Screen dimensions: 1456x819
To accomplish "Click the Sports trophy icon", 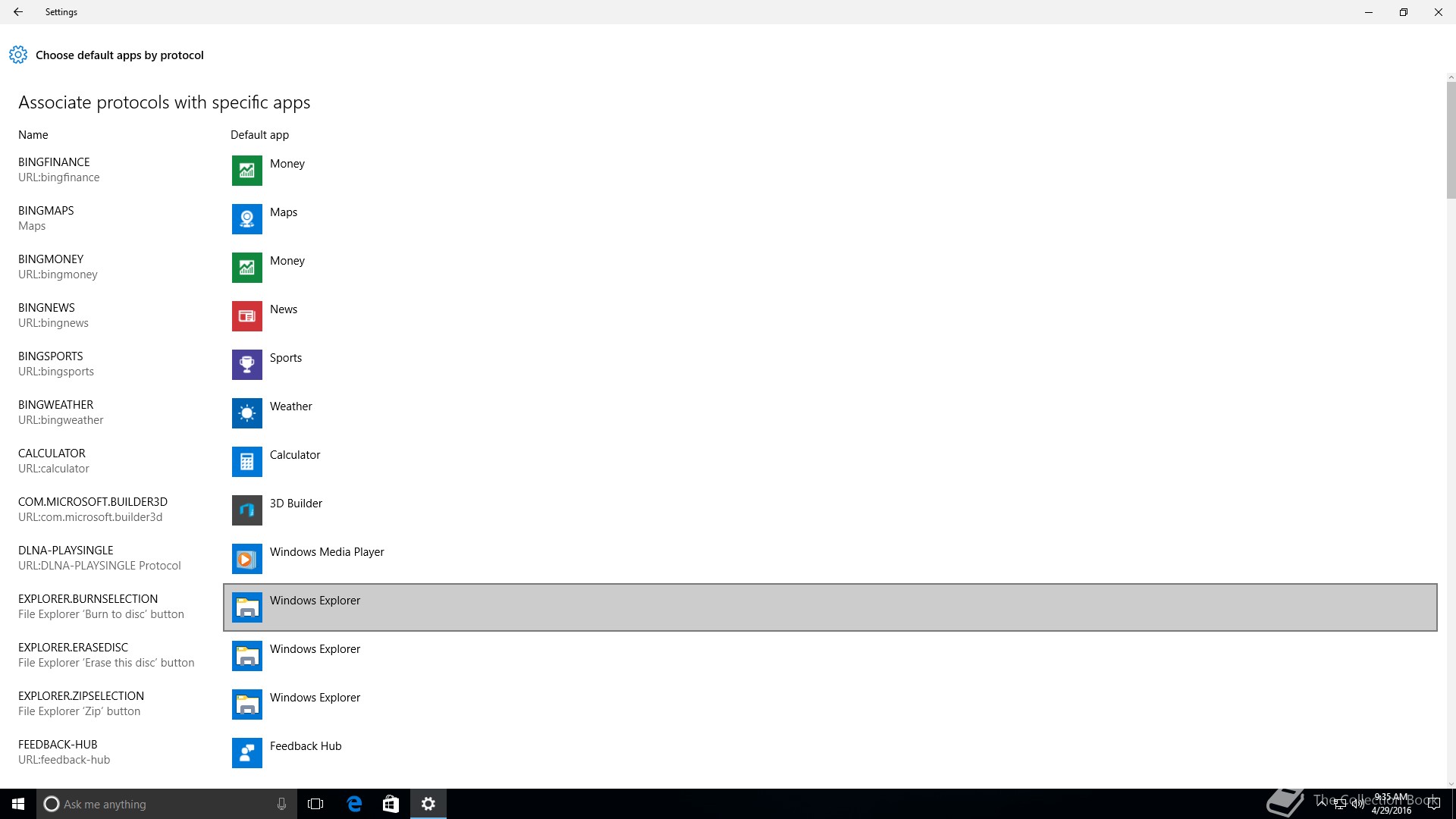I will [247, 365].
